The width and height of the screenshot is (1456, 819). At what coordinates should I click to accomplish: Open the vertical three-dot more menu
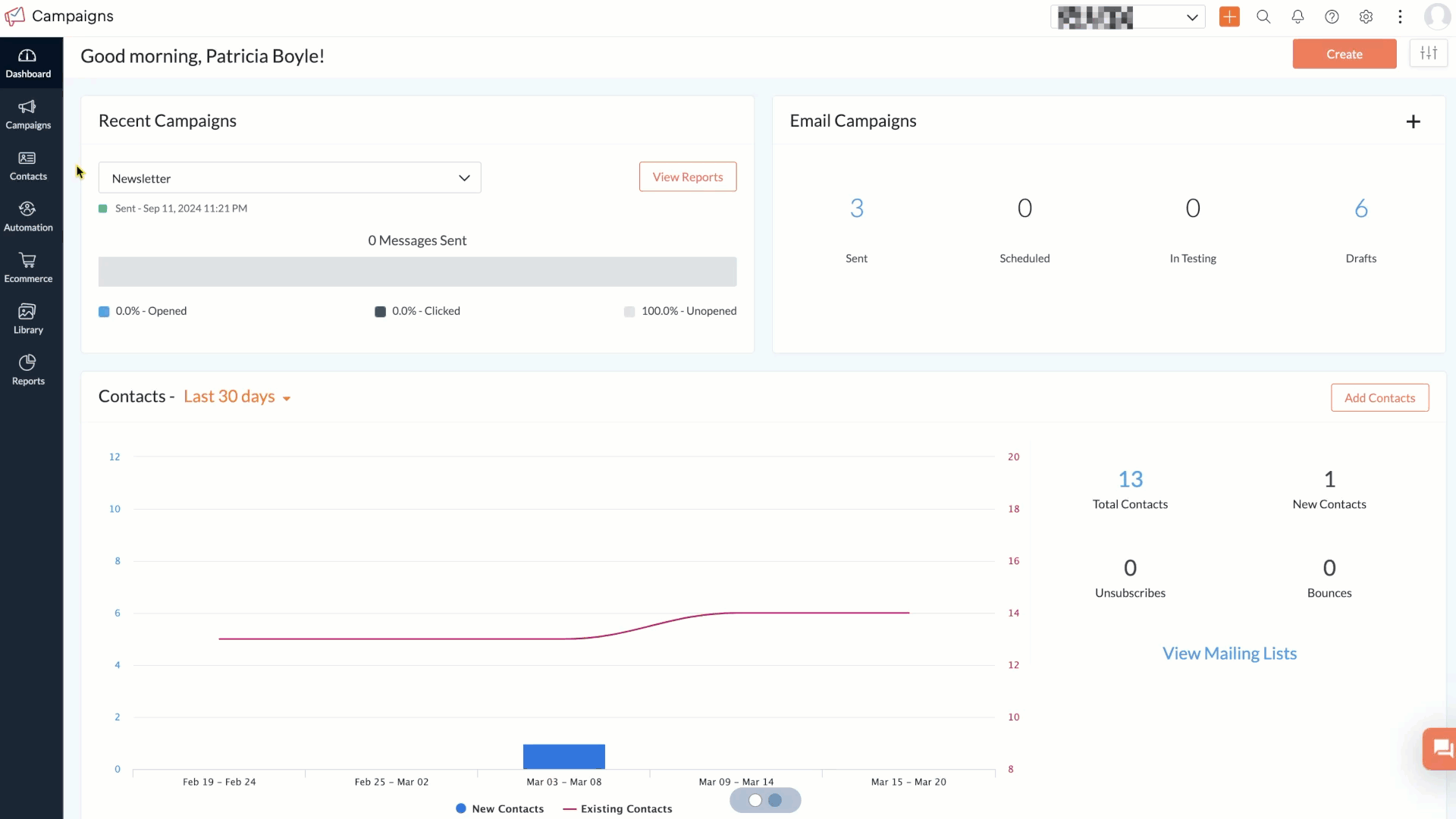[1400, 17]
